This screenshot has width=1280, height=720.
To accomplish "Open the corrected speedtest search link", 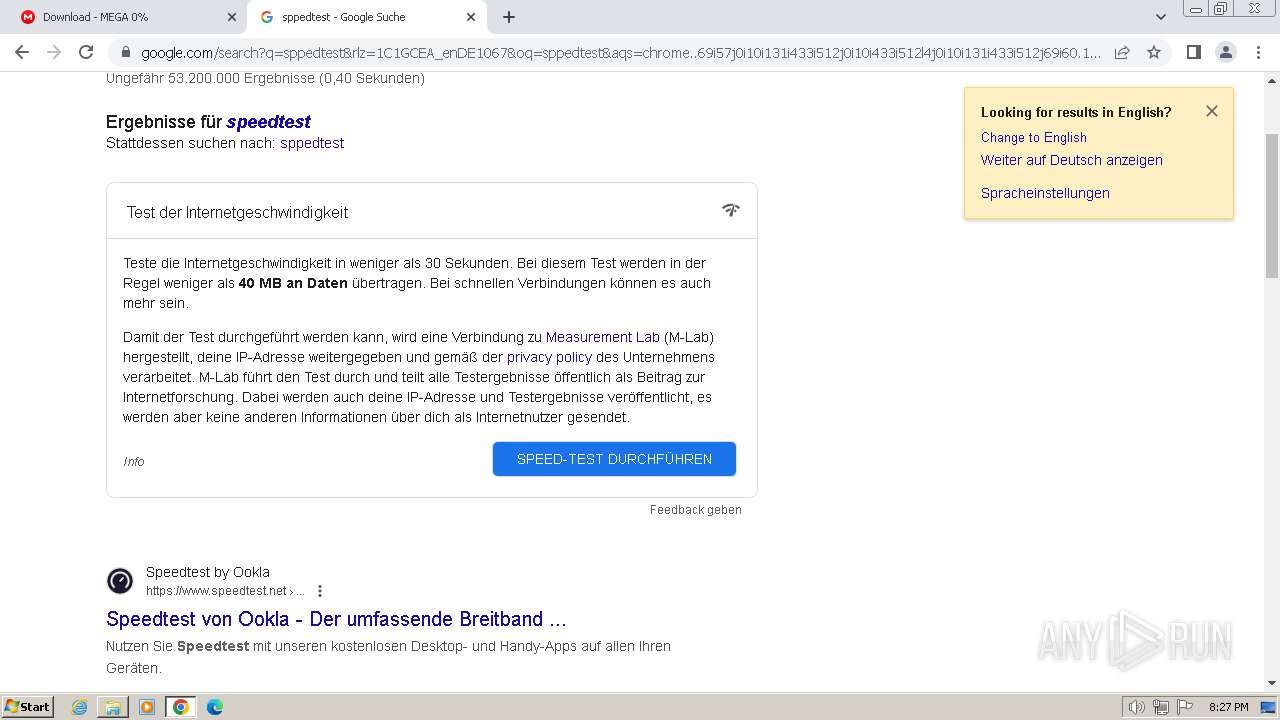I will (x=268, y=122).
